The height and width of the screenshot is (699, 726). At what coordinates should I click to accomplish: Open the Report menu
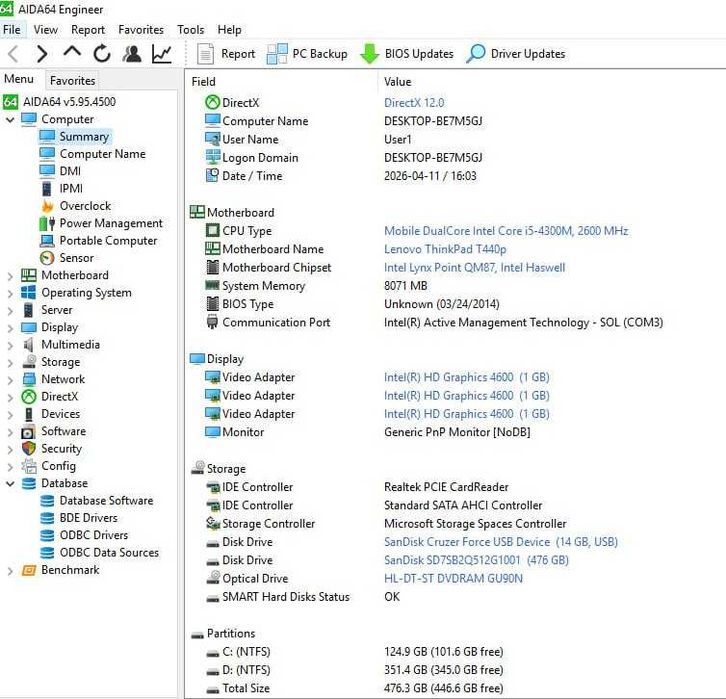(x=88, y=30)
